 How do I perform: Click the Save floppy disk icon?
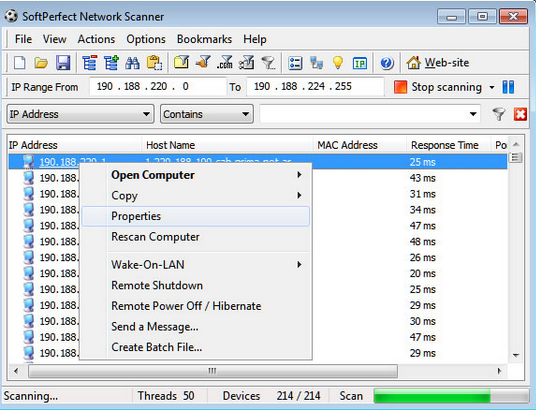tap(63, 63)
